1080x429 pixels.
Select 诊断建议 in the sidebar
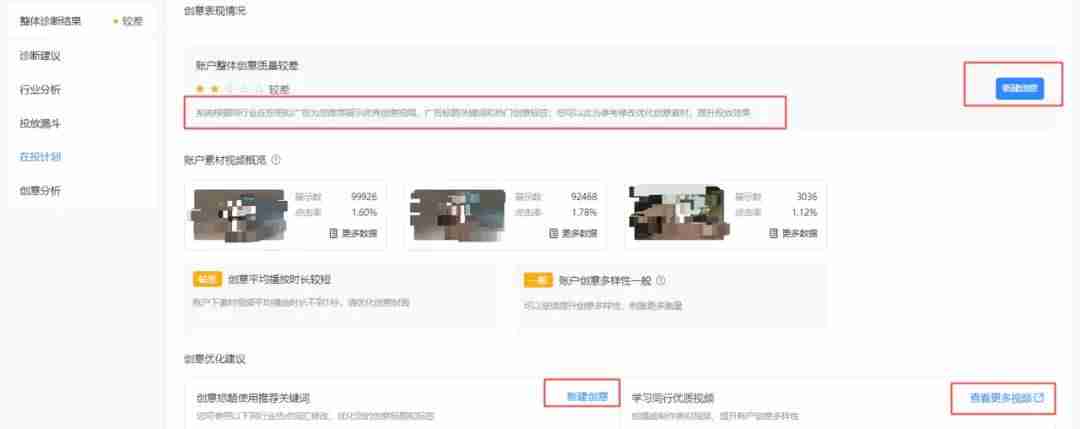click(x=40, y=55)
